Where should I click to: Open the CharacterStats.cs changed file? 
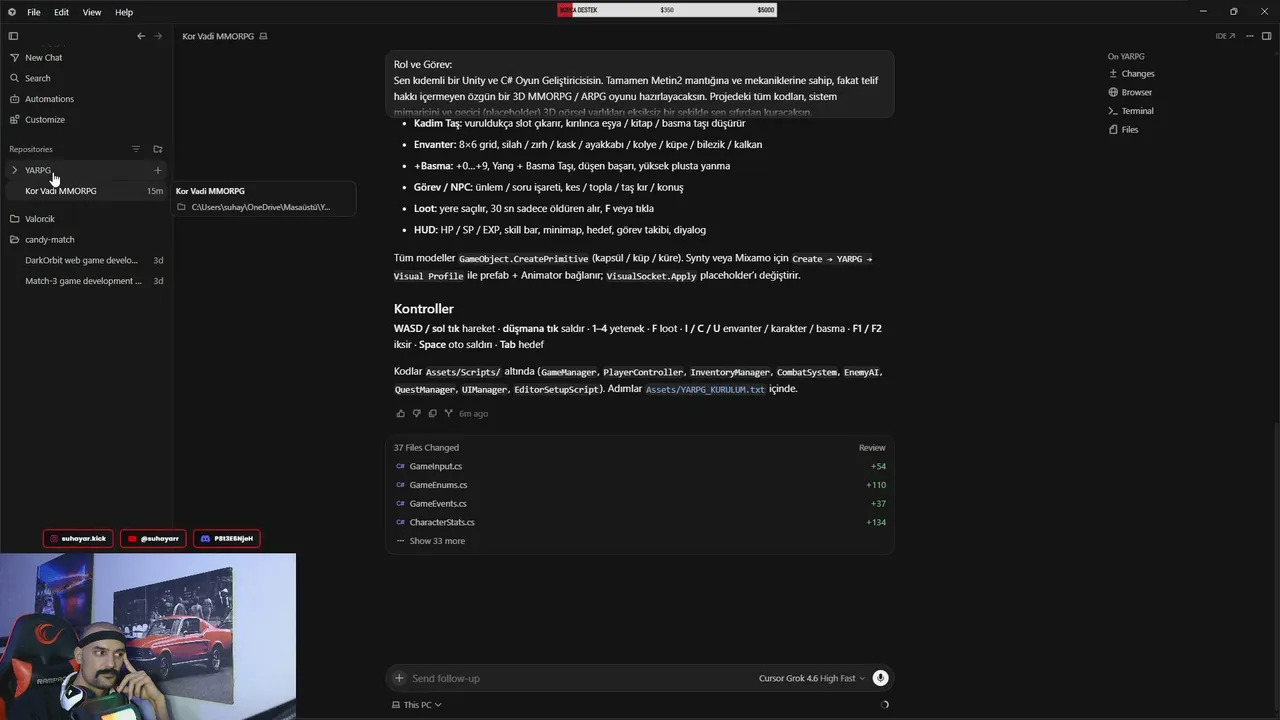(640, 522)
